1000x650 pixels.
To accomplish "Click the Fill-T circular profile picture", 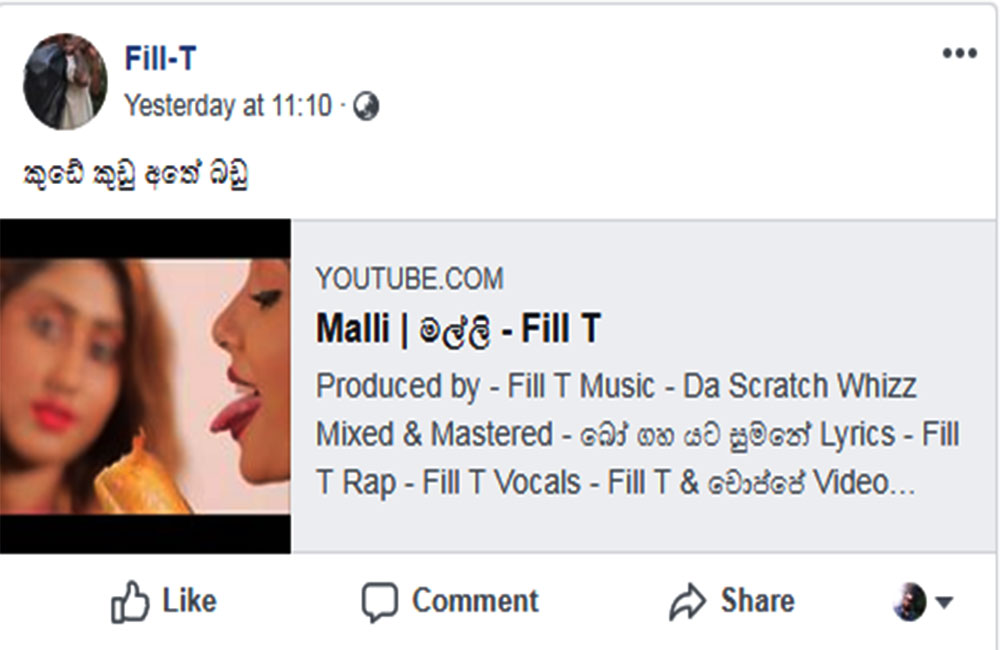I will click(x=66, y=77).
